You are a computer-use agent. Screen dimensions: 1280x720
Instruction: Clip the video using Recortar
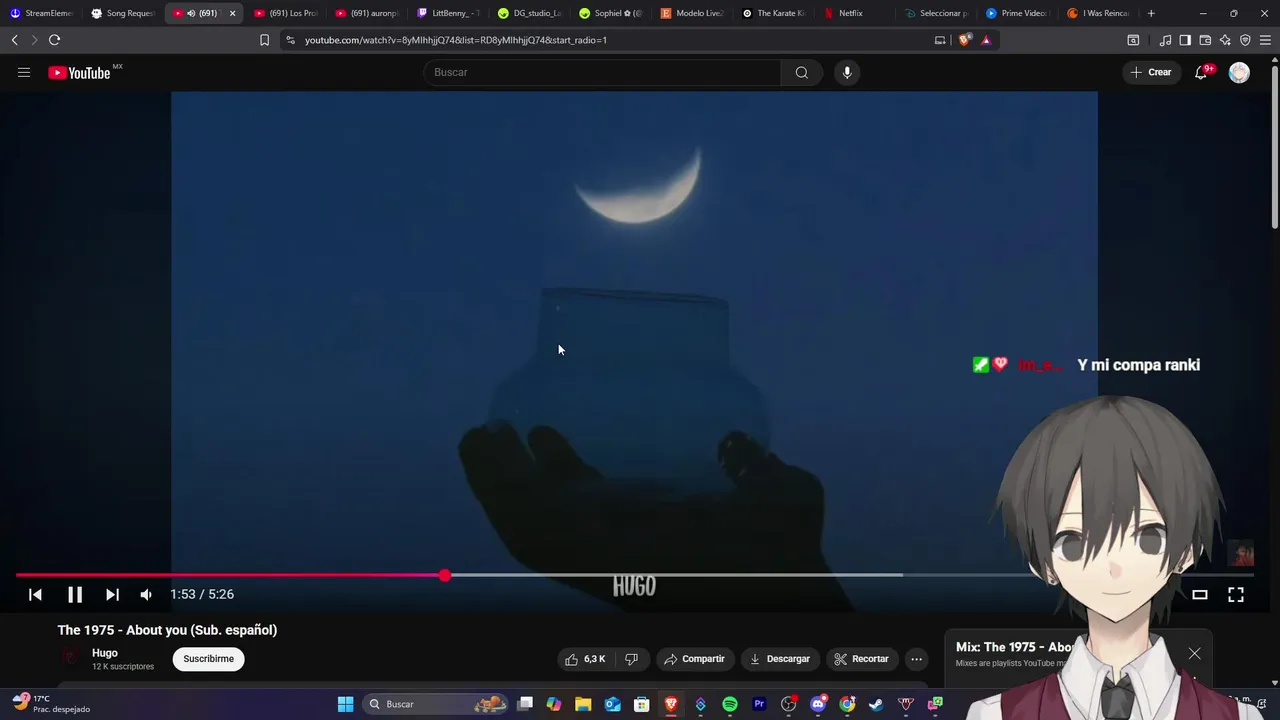tap(861, 659)
